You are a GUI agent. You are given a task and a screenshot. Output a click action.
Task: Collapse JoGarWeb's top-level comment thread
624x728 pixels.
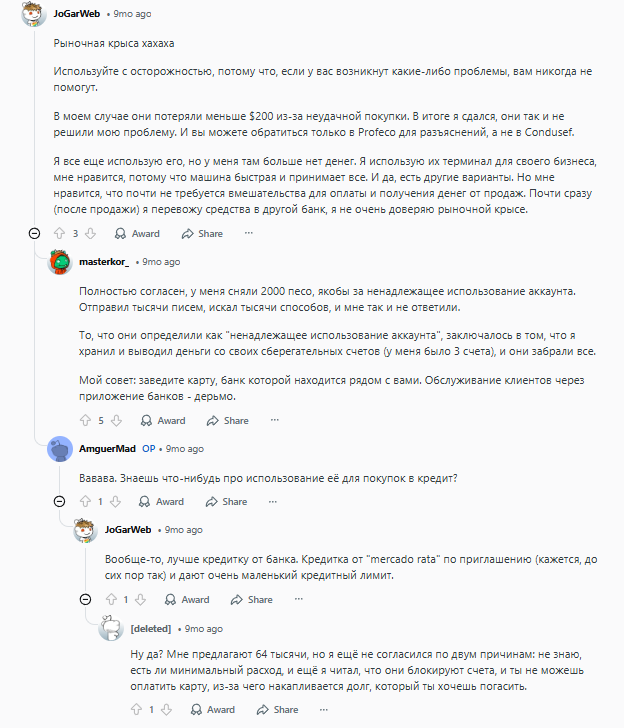click(35, 233)
